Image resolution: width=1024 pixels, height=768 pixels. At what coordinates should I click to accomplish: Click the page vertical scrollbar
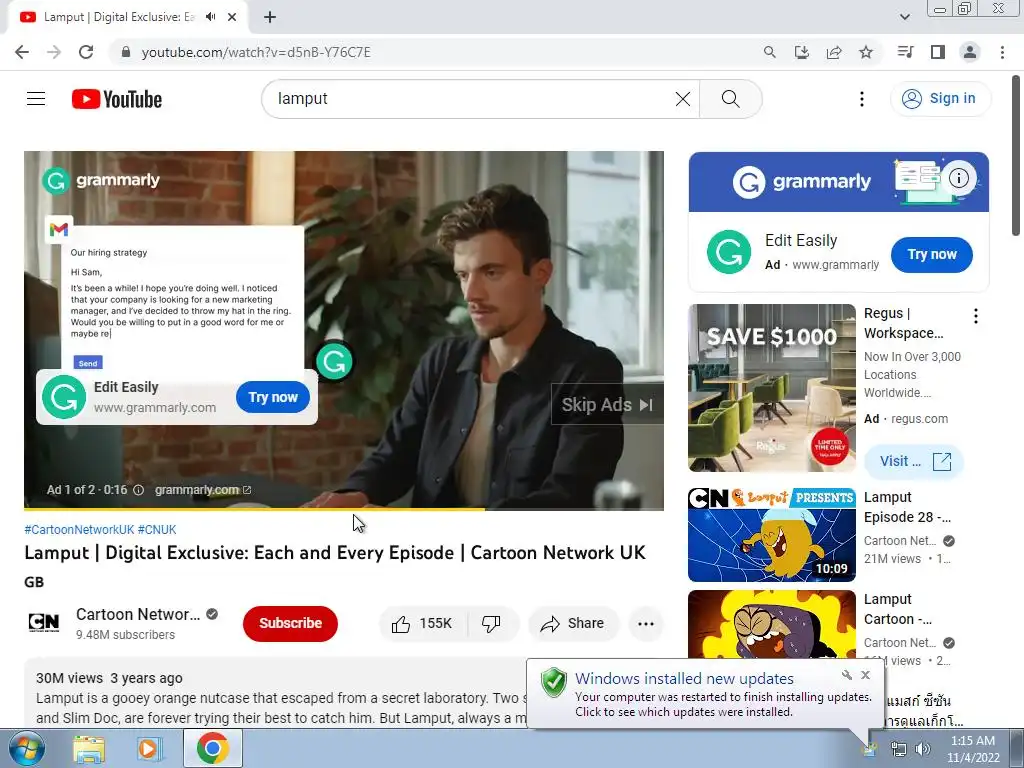tap(1017, 157)
